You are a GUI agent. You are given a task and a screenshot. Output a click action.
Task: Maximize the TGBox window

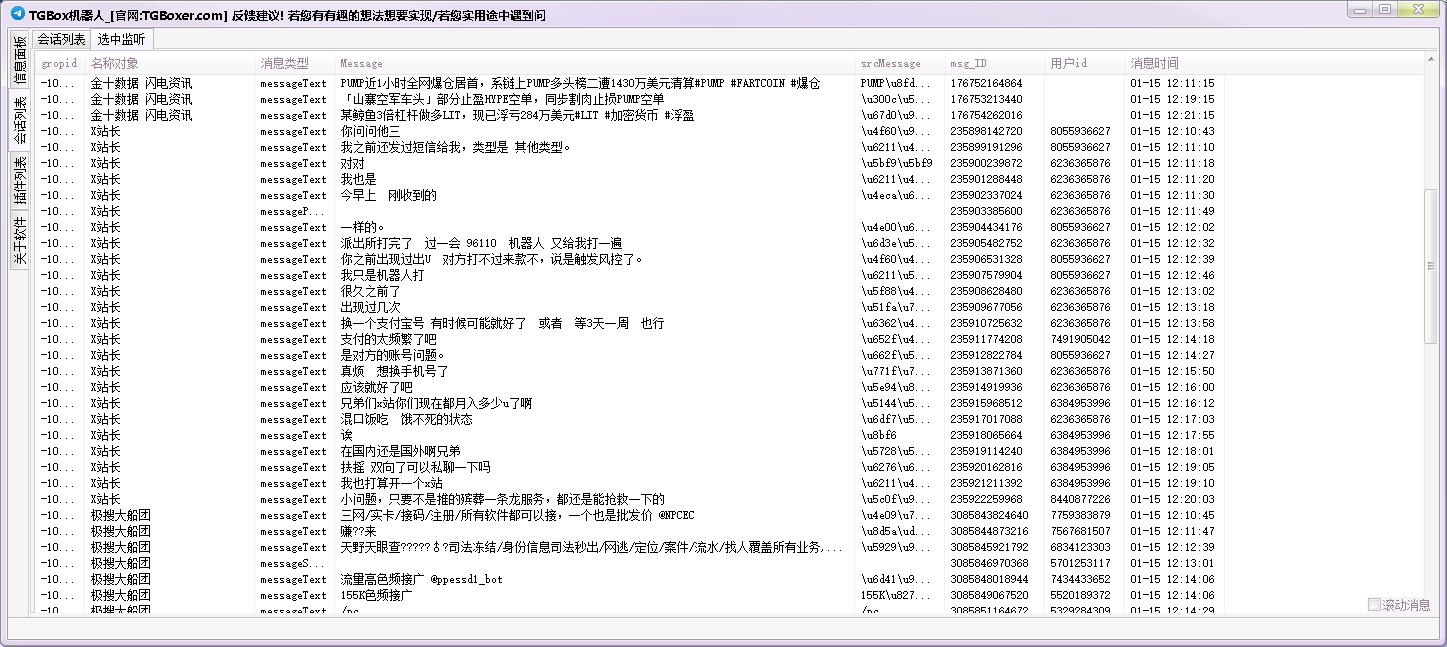[1384, 9]
